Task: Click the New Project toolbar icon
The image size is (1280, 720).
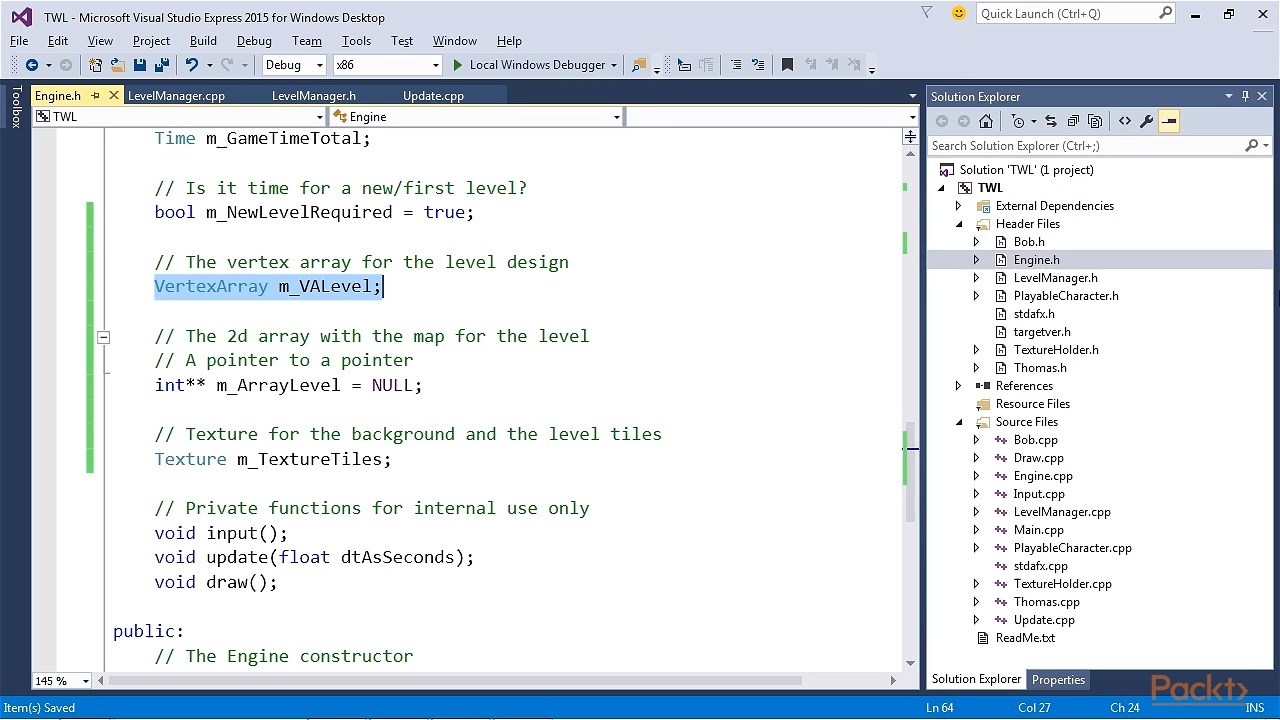Action: [x=95, y=65]
